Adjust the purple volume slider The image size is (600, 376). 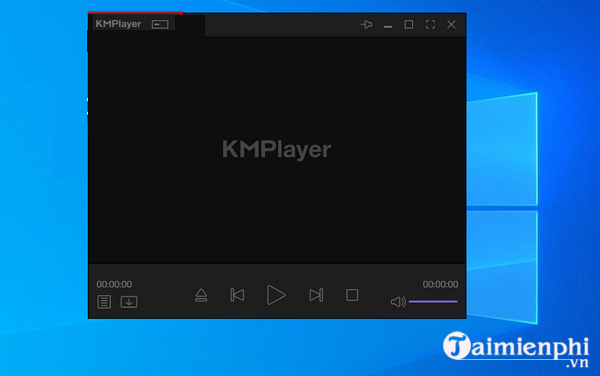(433, 301)
